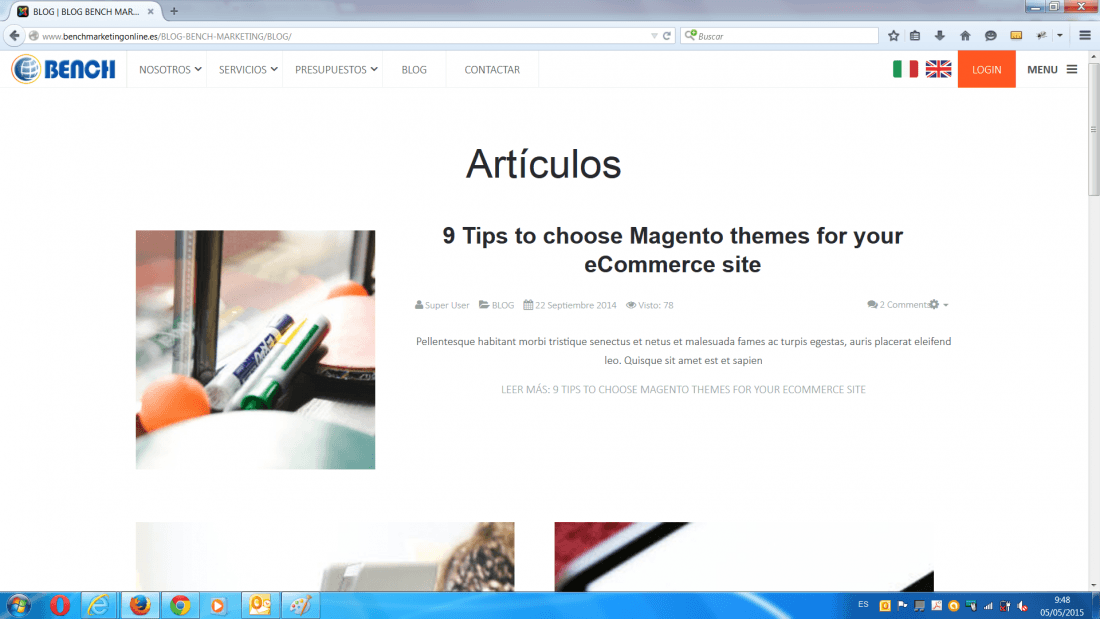Viewport: 1100px width, 619px height.
Task: Click the Super User author label
Action: (447, 305)
